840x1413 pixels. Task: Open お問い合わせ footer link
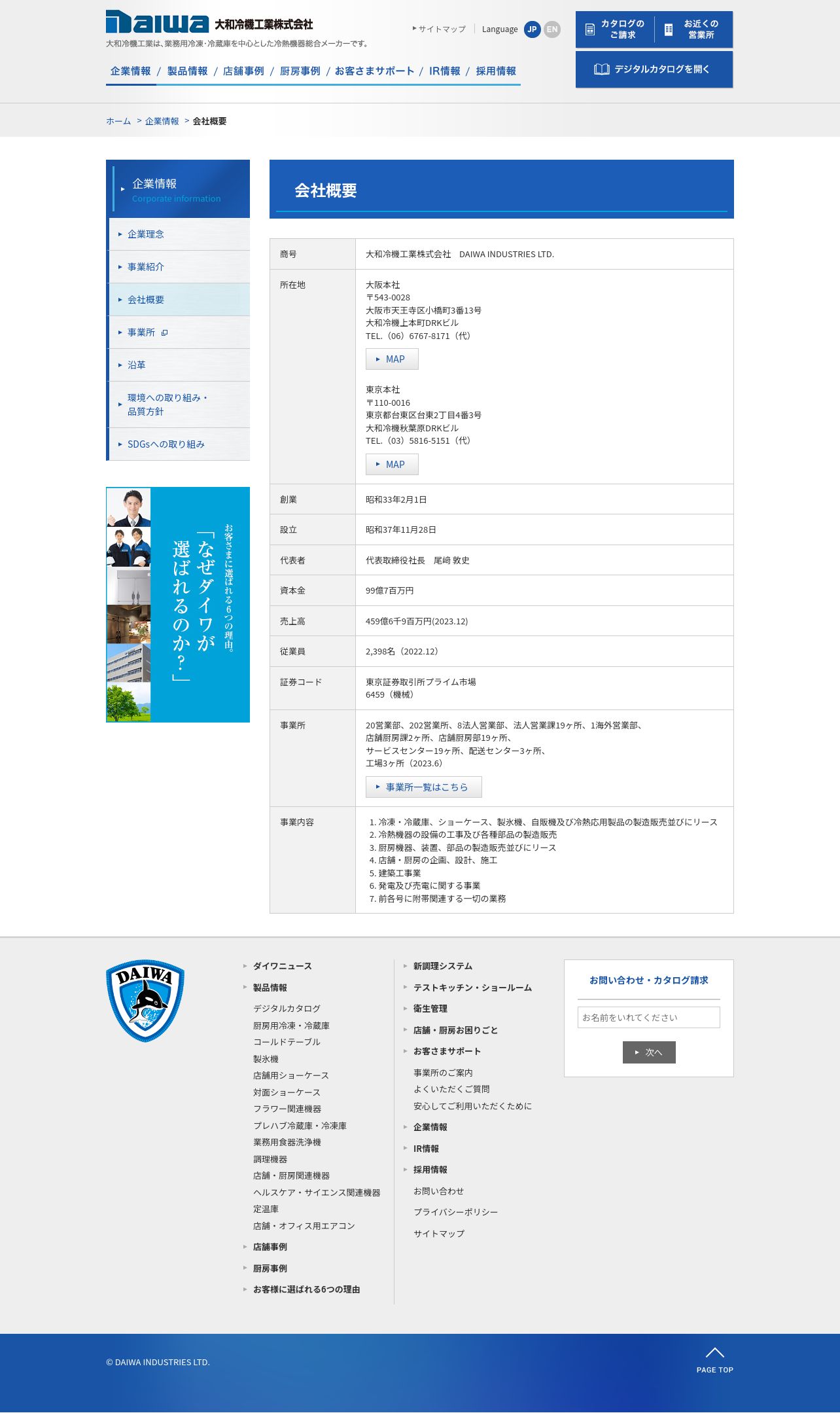[x=439, y=1191]
